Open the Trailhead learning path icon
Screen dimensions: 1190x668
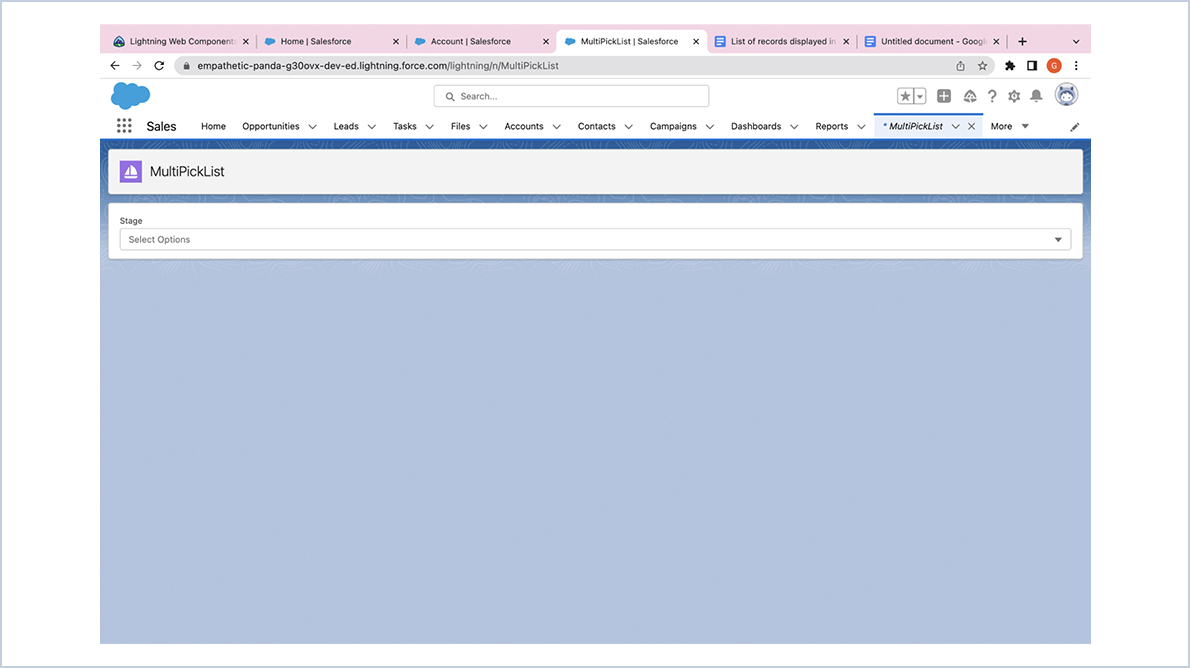(x=969, y=95)
